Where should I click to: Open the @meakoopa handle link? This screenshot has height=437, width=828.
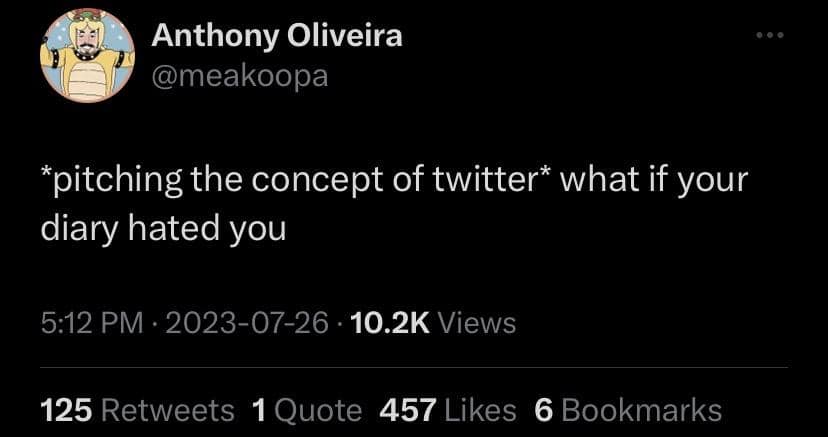(x=239, y=75)
